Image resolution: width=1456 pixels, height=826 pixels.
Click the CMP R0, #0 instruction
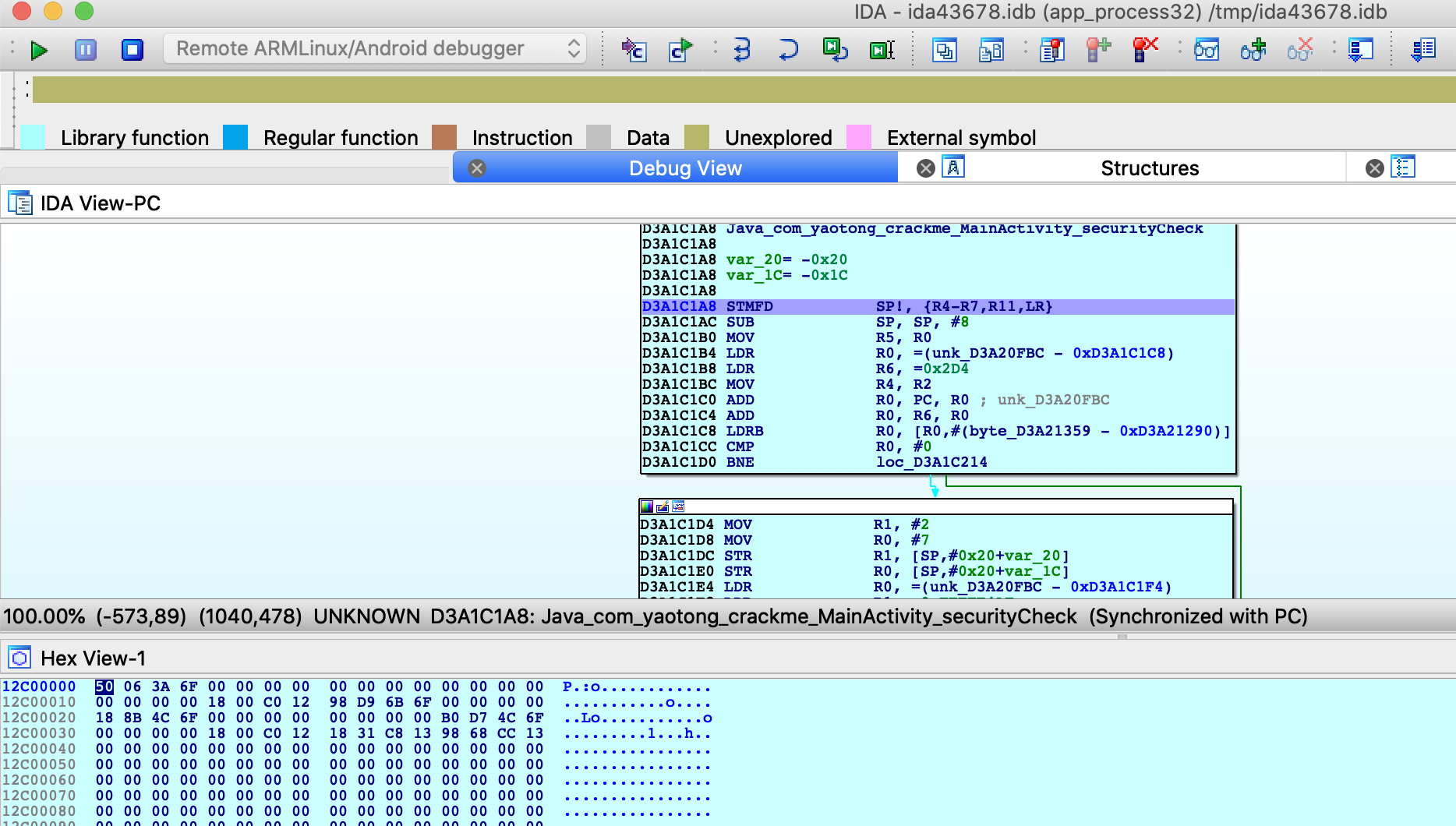point(786,447)
